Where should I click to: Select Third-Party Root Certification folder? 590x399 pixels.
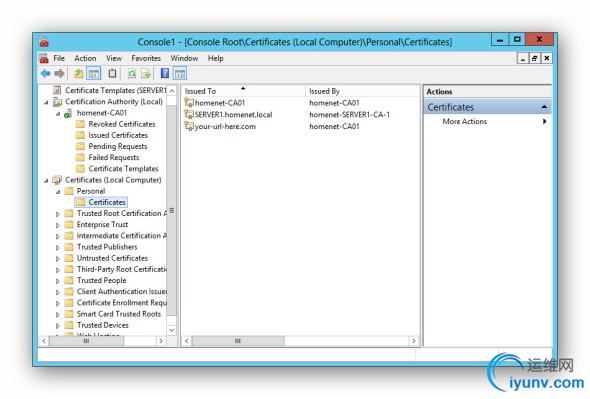pyautogui.click(x=122, y=269)
